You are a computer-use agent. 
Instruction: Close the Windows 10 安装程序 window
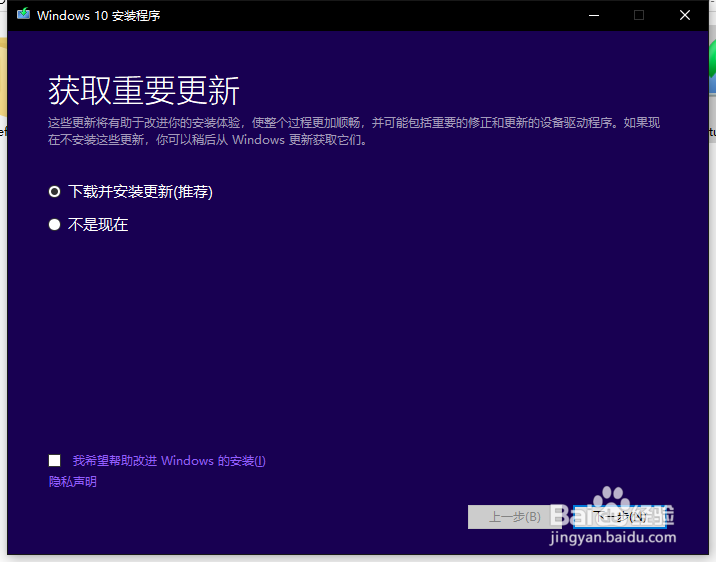(684, 15)
